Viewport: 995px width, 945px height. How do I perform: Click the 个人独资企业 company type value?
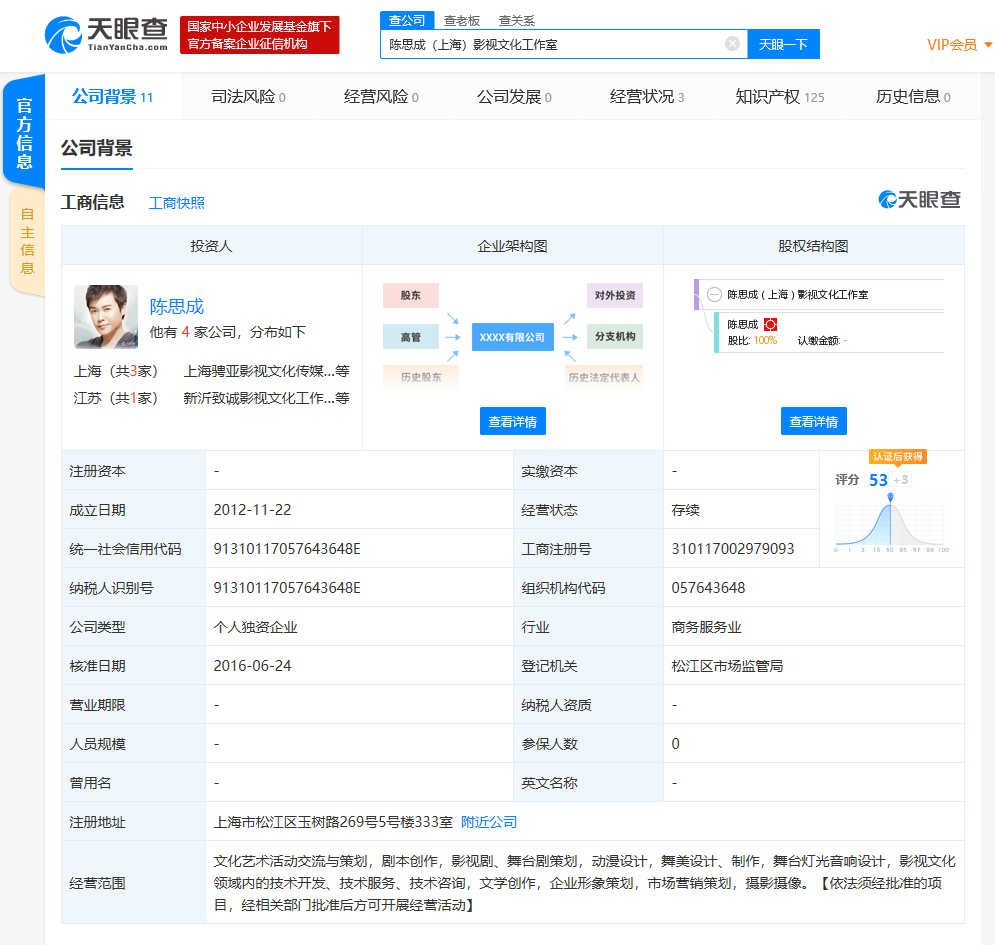[x=255, y=627]
